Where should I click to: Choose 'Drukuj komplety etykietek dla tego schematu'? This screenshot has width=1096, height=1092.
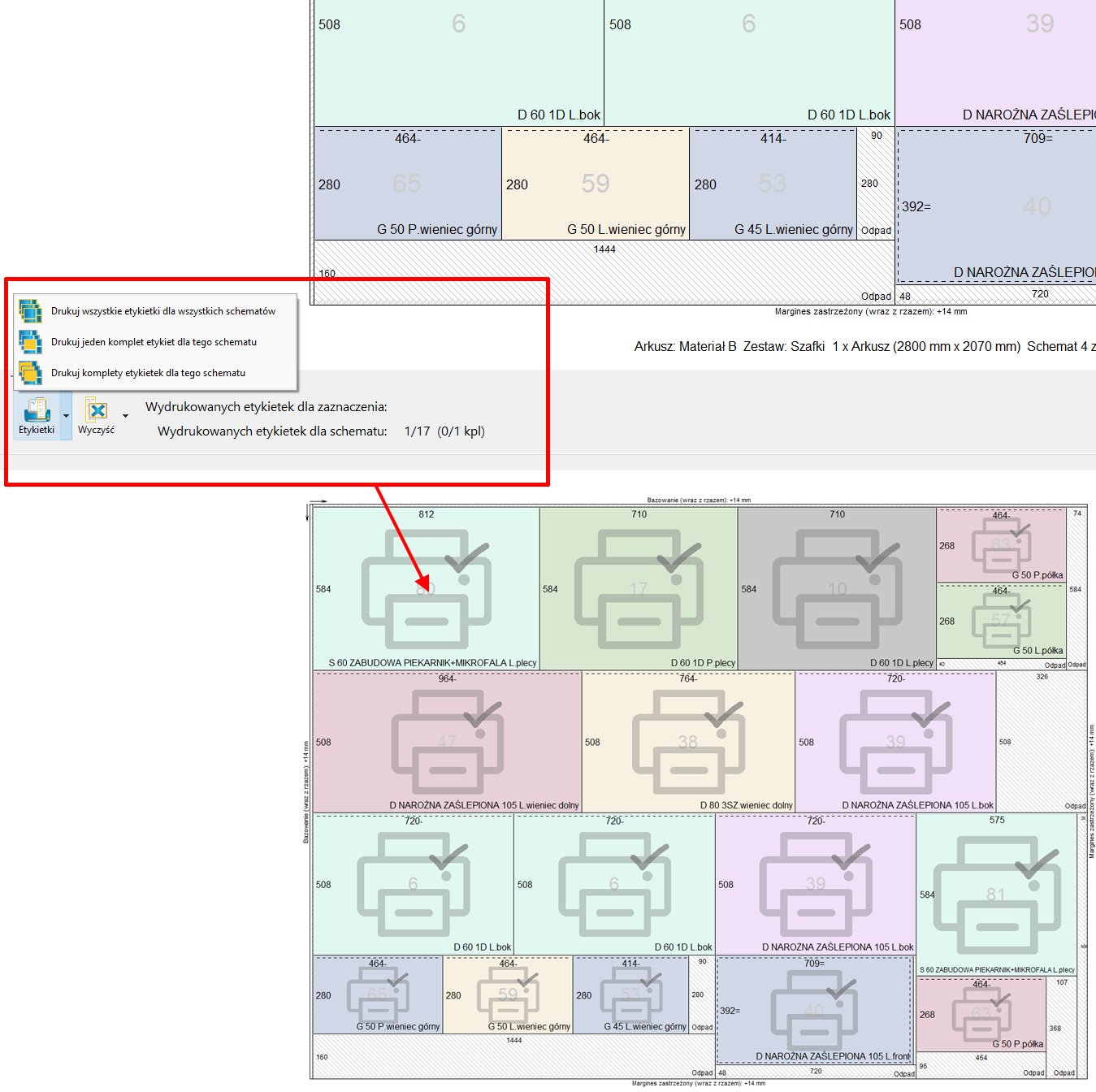coord(148,373)
